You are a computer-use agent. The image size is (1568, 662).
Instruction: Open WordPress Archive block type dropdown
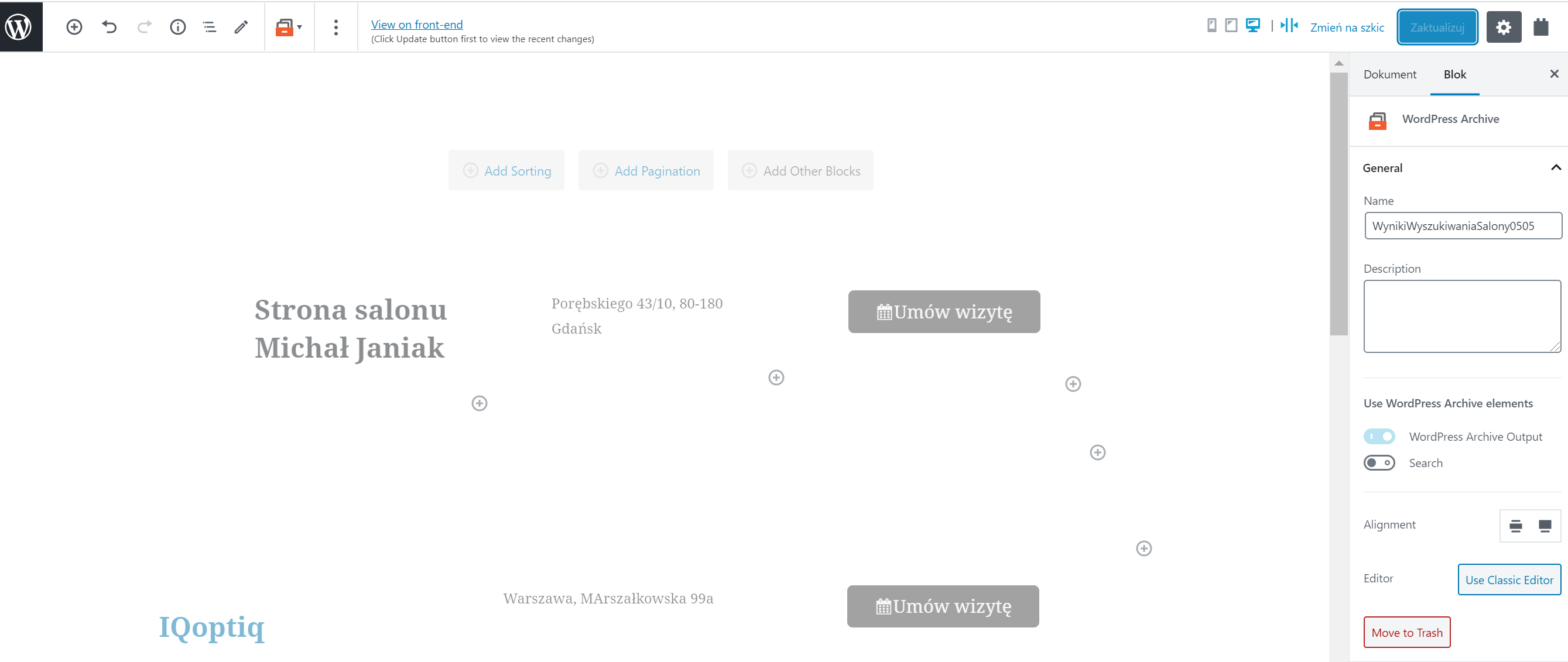click(289, 27)
